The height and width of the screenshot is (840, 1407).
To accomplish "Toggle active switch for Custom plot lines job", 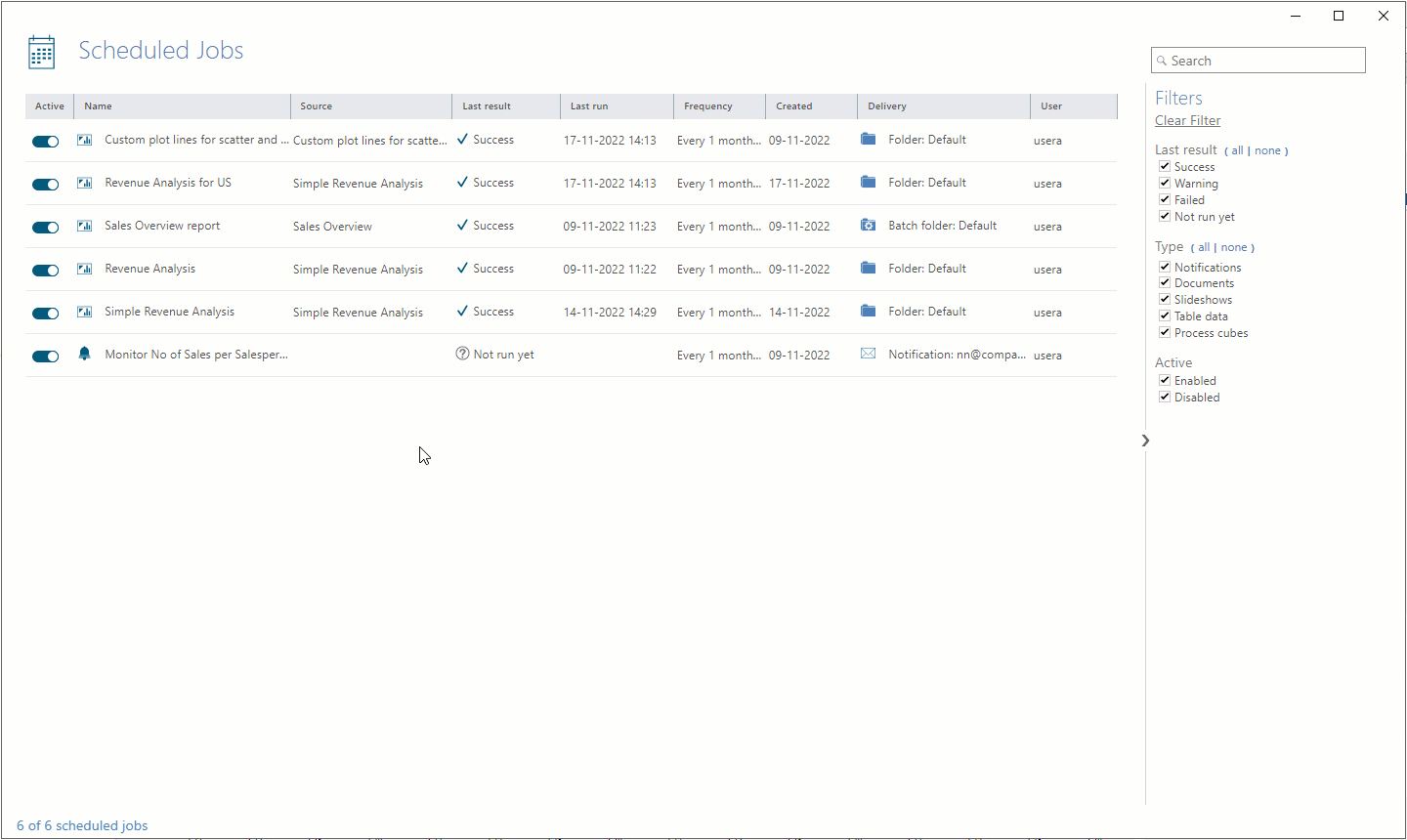I will tap(46, 142).
